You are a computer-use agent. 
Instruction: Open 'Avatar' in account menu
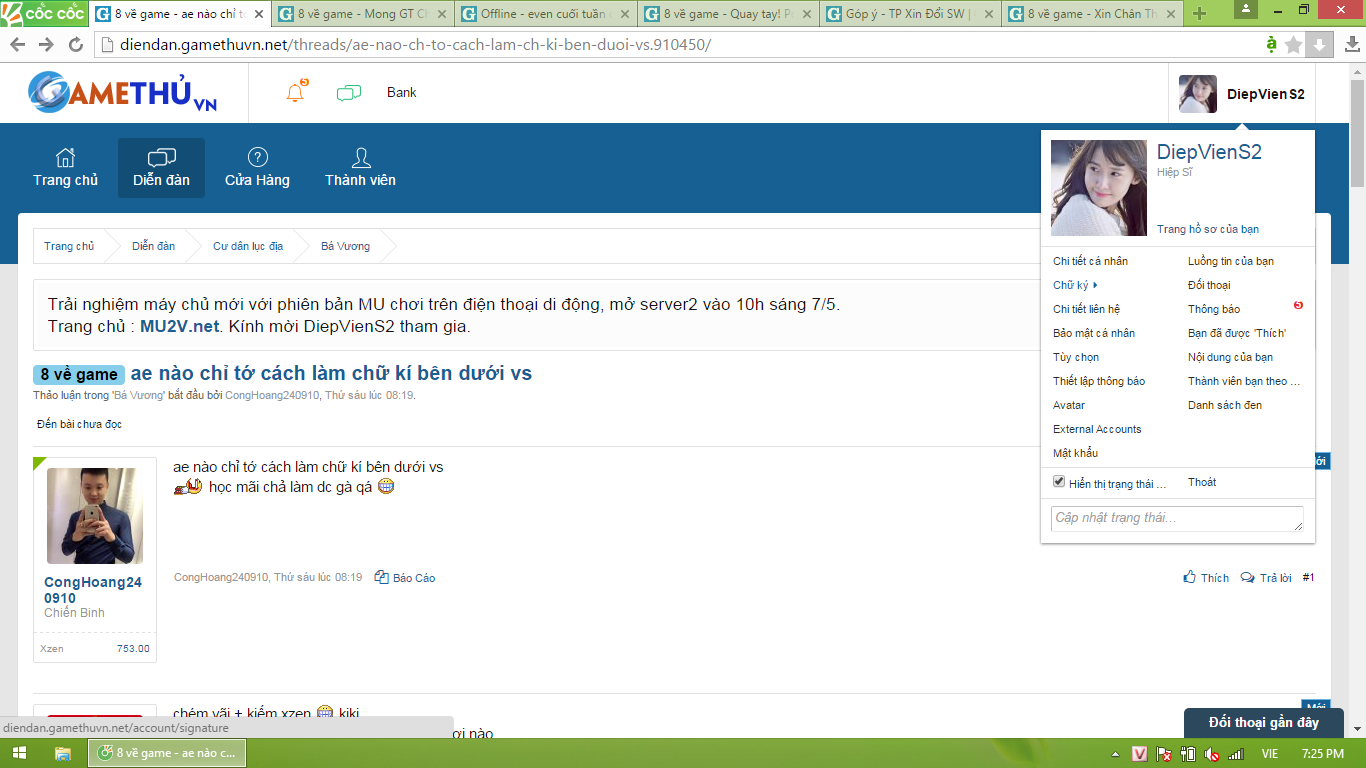[1069, 405]
